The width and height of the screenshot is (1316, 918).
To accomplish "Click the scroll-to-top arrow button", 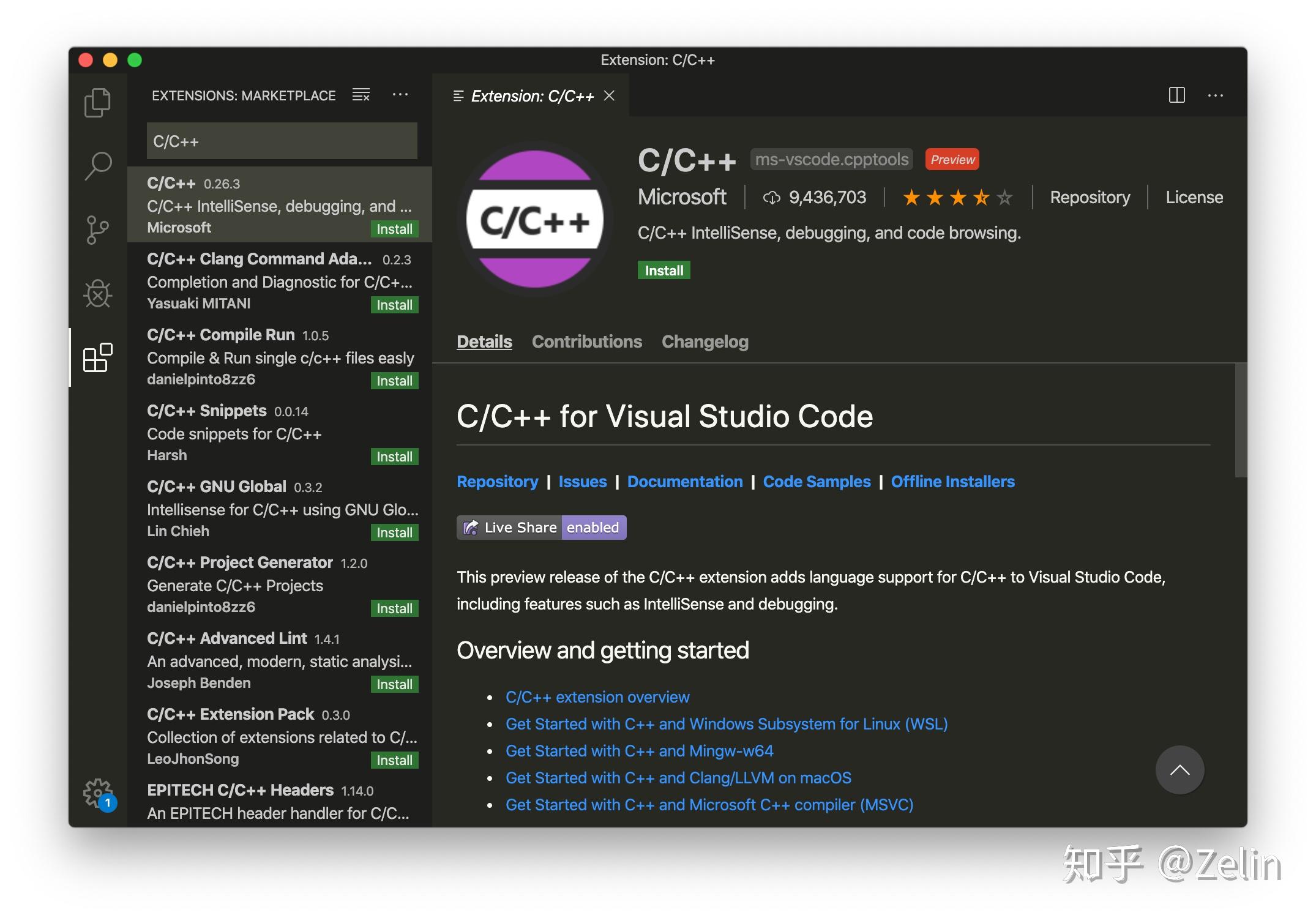I will pos(1180,770).
